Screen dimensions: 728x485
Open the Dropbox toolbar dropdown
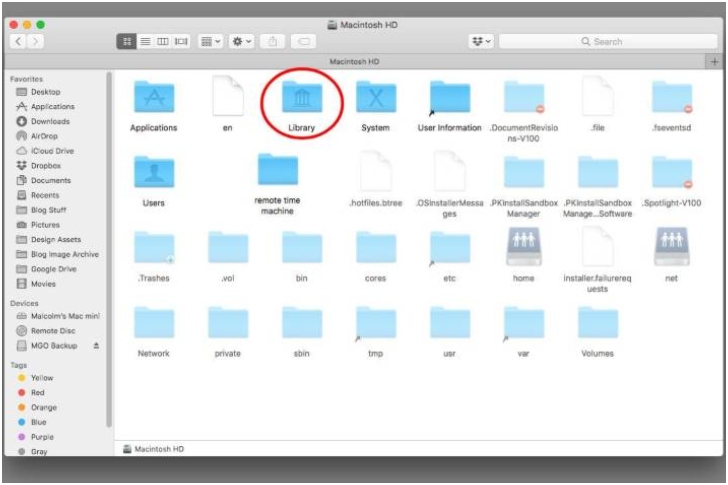tap(481, 41)
